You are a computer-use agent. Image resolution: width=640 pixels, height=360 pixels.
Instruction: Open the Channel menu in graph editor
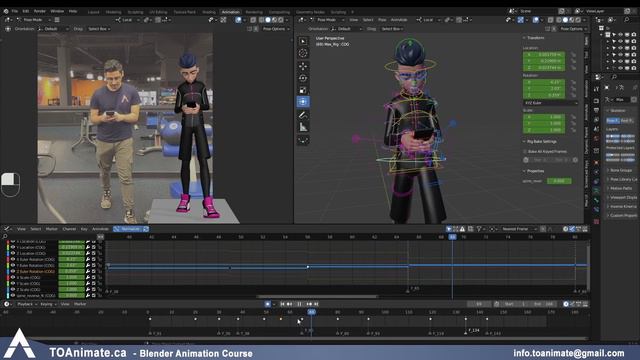pyautogui.click(x=69, y=229)
